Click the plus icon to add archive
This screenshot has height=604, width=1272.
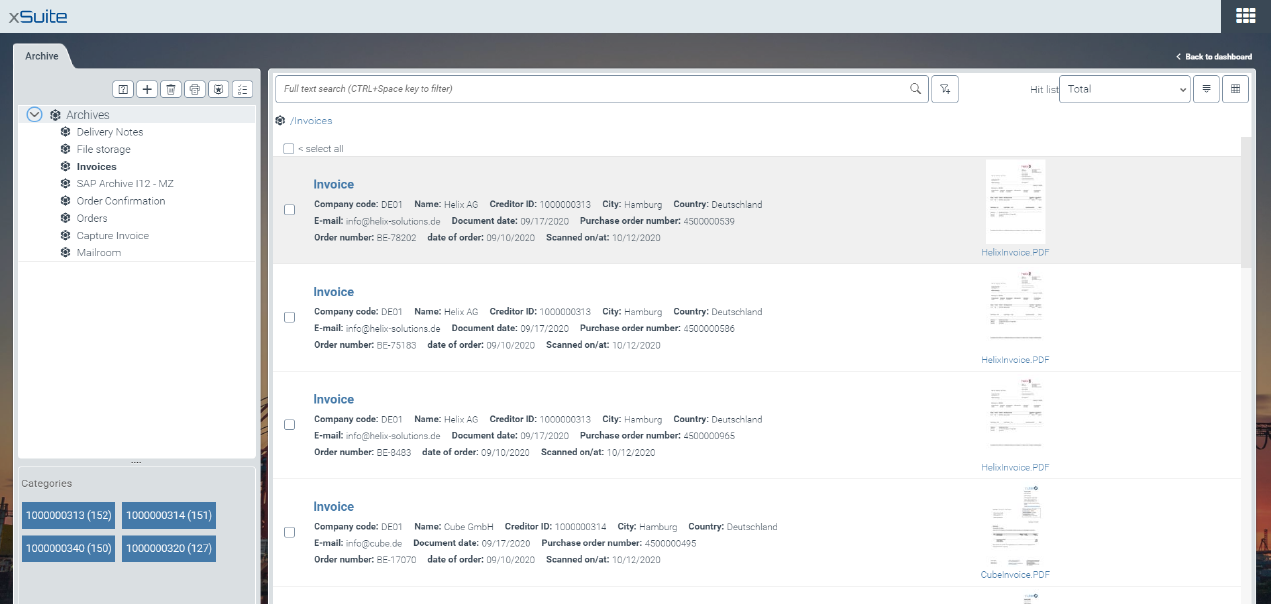(x=147, y=89)
